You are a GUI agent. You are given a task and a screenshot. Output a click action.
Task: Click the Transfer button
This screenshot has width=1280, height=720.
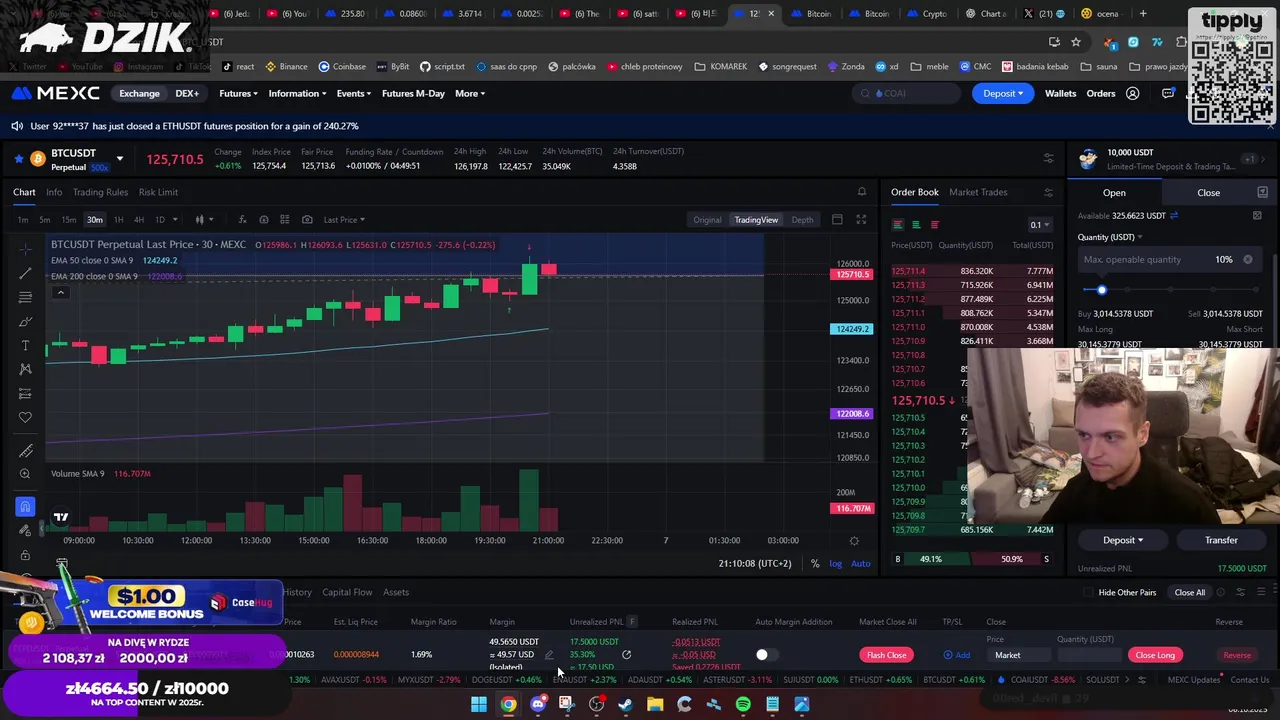point(1221,541)
